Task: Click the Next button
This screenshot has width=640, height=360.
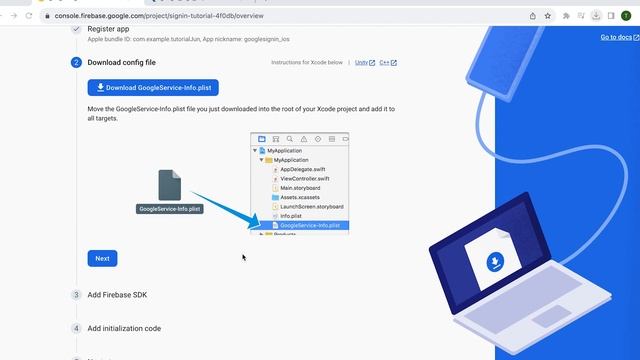Action: [102, 258]
